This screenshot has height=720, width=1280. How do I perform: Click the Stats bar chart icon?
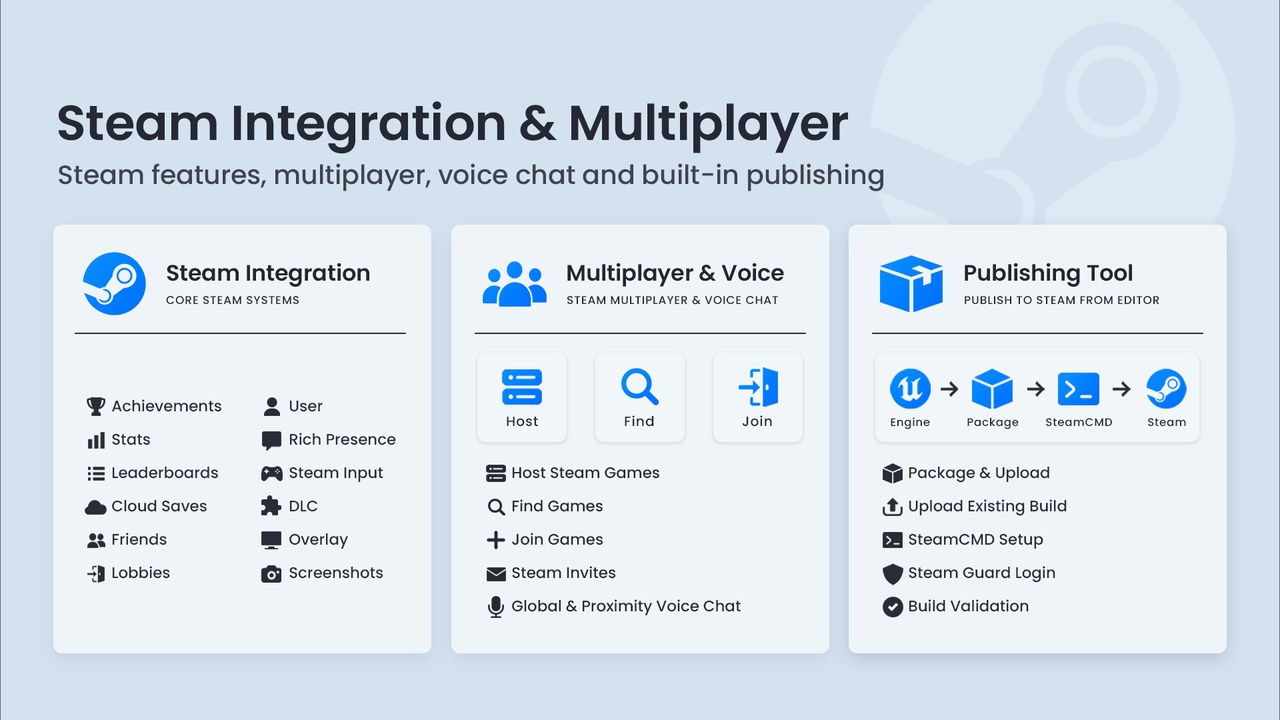click(96, 440)
